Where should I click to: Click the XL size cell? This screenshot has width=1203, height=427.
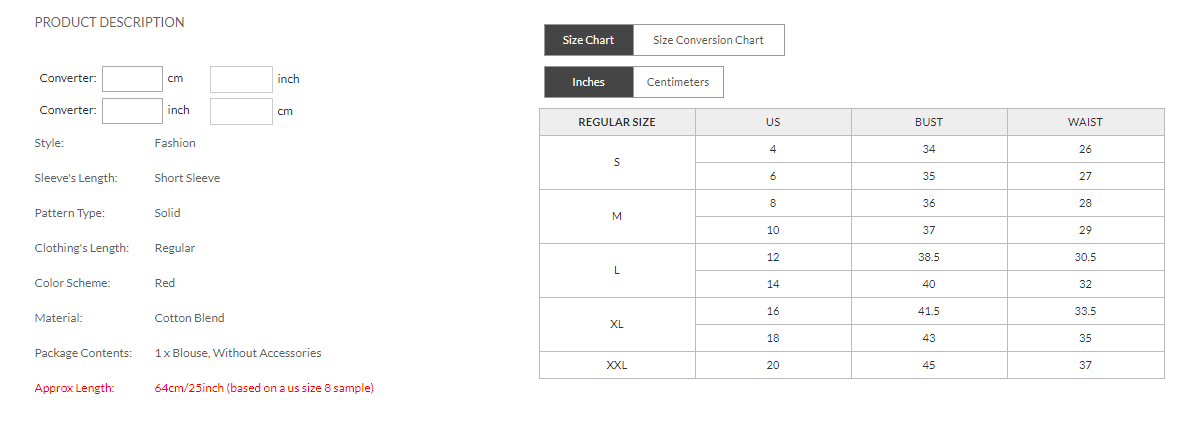coord(617,324)
